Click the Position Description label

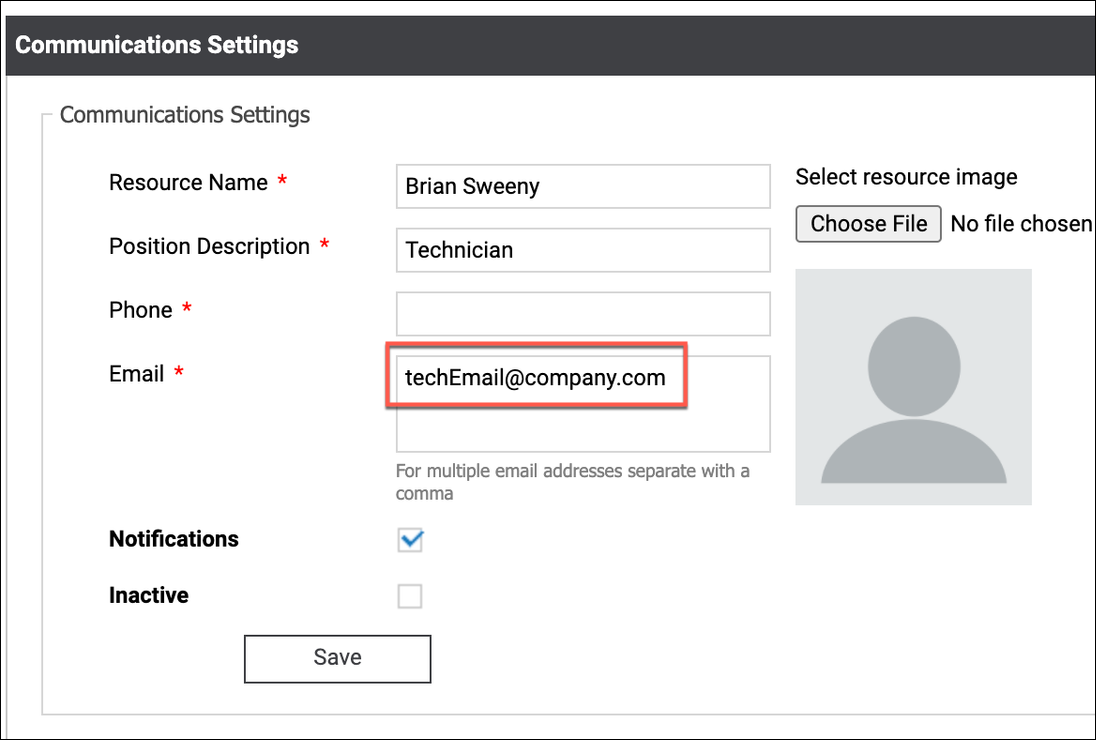coord(209,247)
